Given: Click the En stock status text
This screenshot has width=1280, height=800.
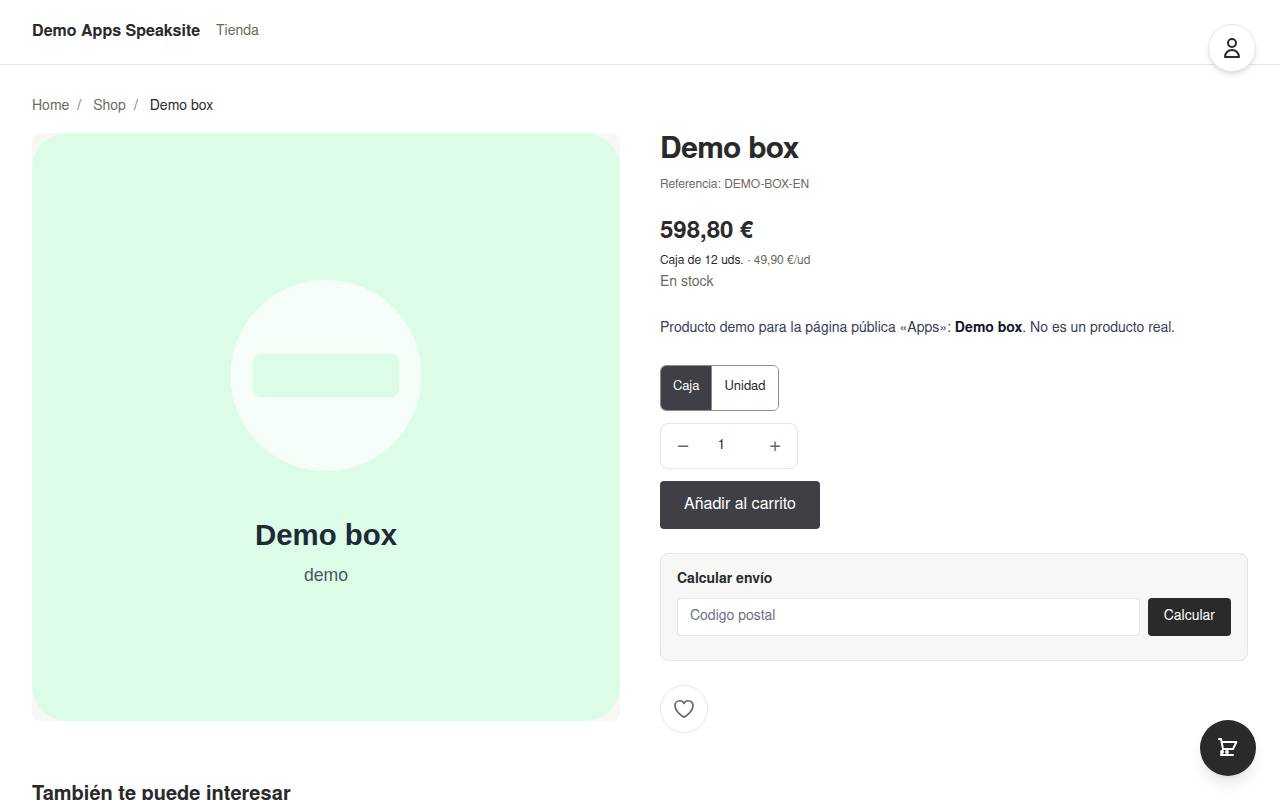Looking at the screenshot, I should 687,281.
